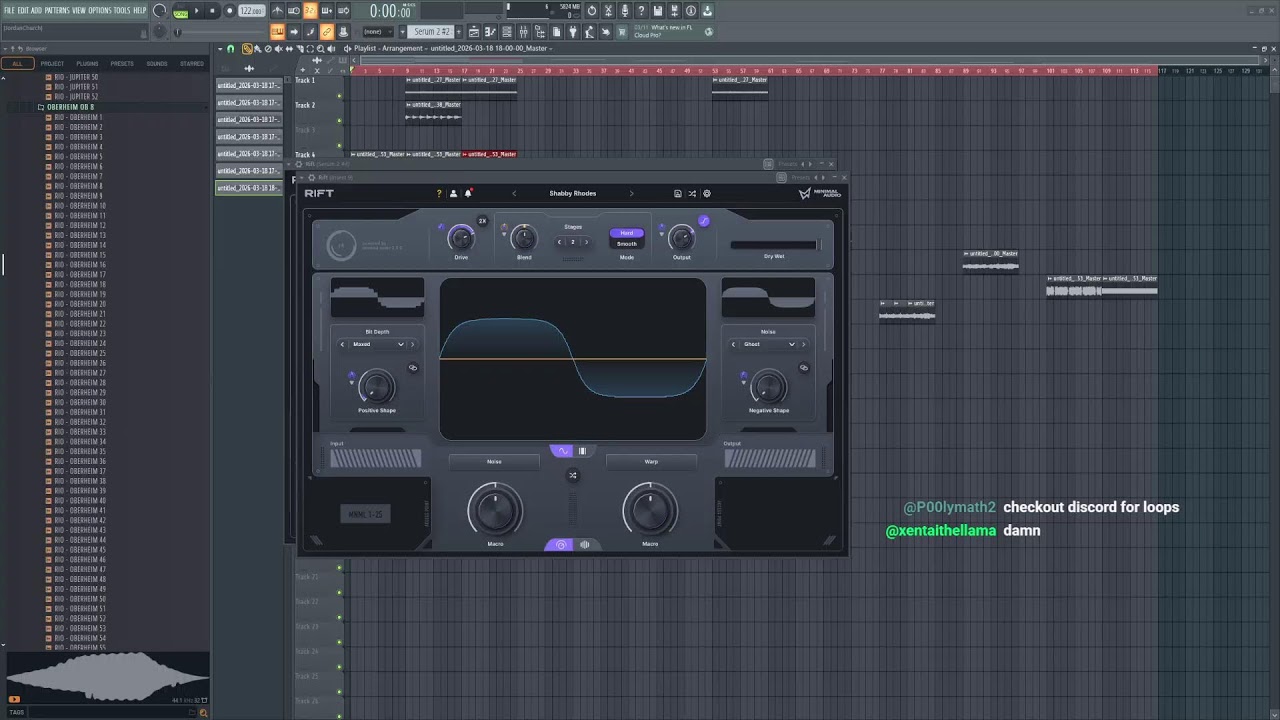Select the spiral tab at Rift bottom
The width and height of the screenshot is (1280, 720).
(x=561, y=545)
